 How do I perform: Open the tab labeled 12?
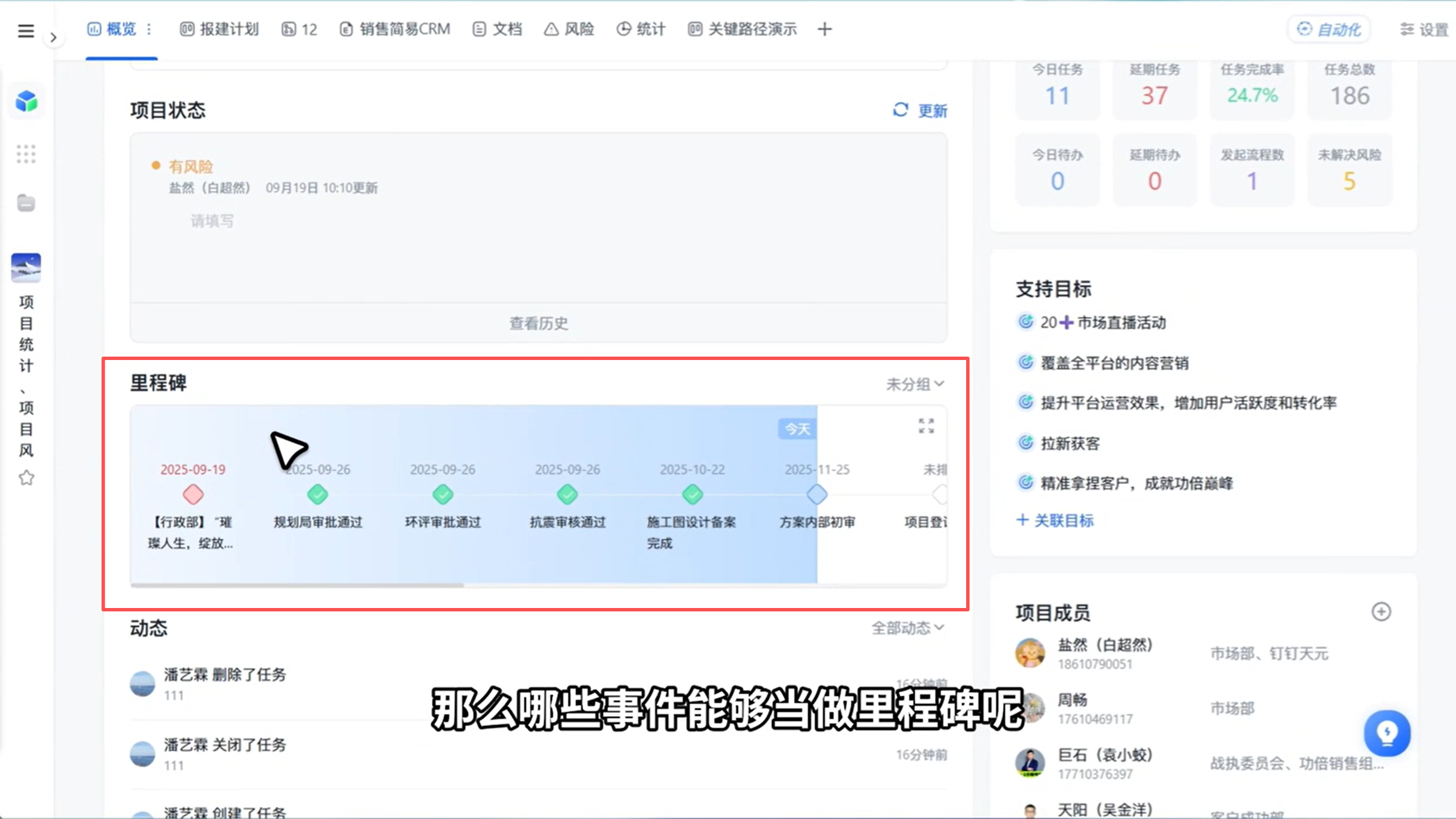(x=299, y=29)
